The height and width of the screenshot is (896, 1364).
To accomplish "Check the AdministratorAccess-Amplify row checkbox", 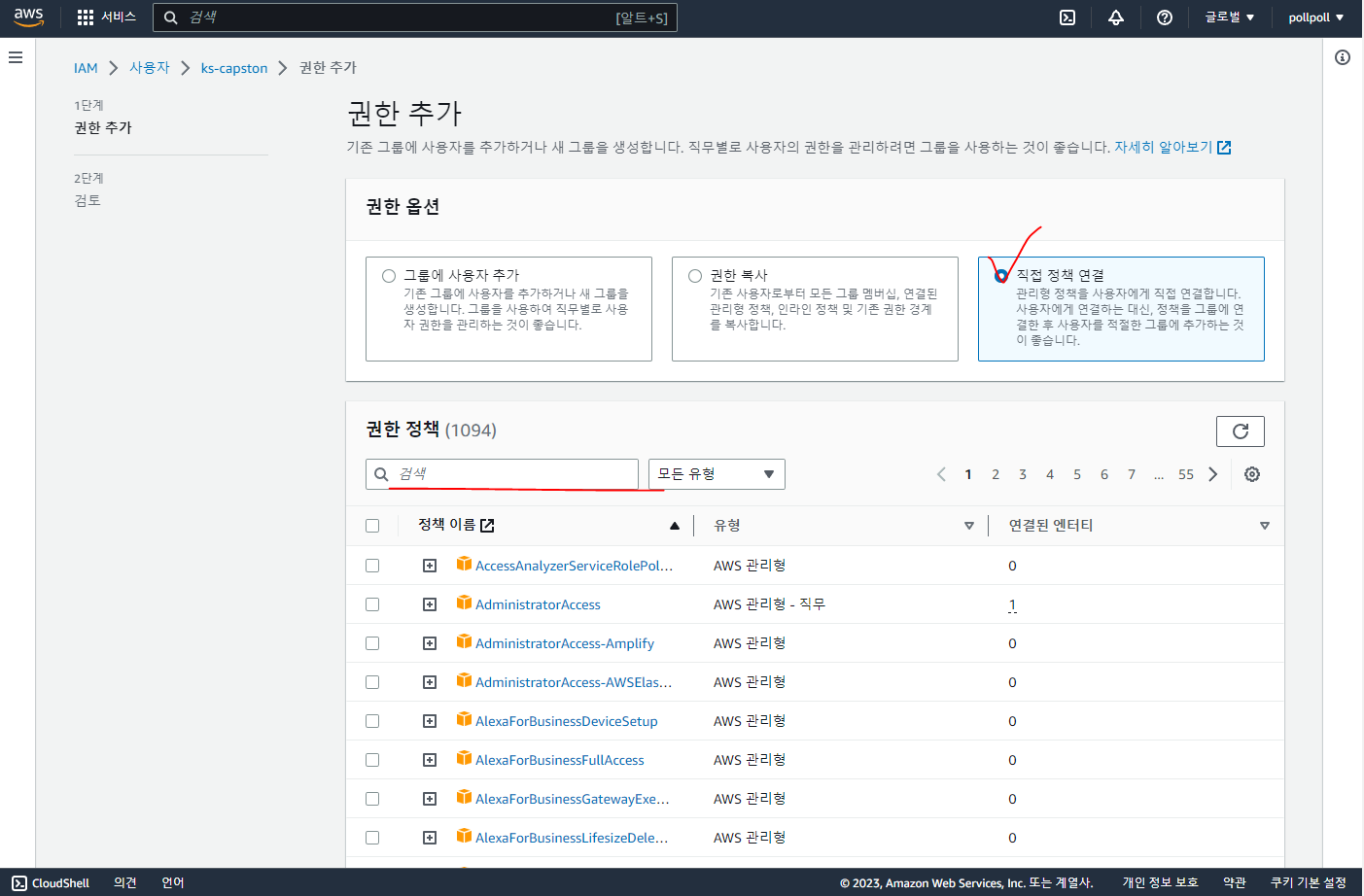I will click(372, 643).
